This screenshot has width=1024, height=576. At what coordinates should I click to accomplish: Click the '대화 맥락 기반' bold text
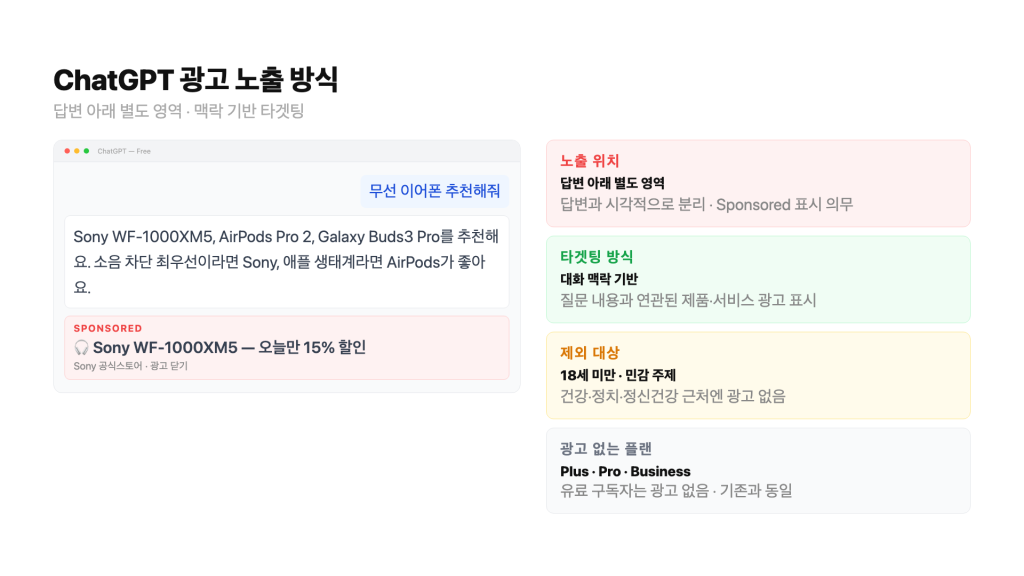599,279
